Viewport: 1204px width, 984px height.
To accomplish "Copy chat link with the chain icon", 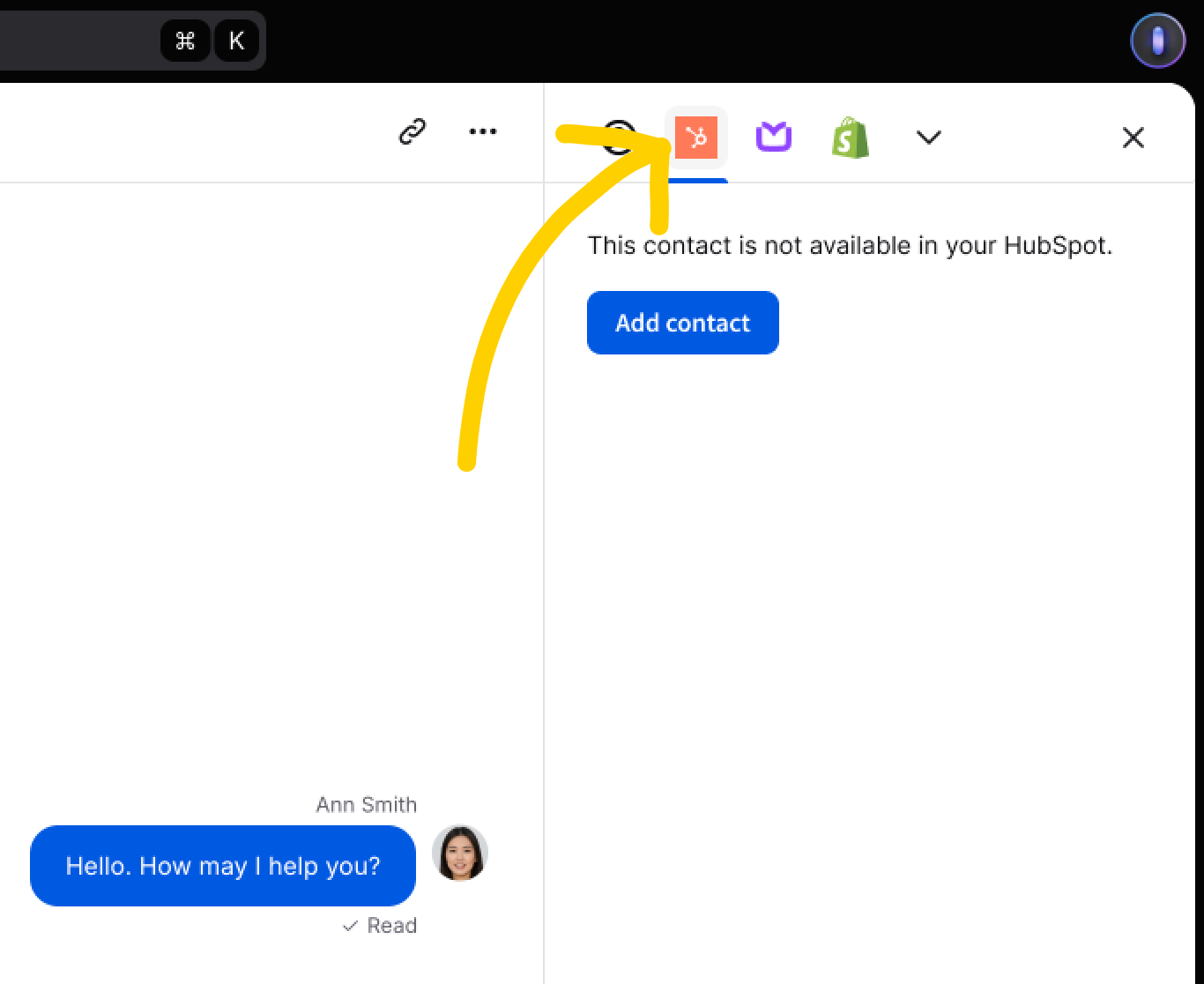I will [412, 132].
